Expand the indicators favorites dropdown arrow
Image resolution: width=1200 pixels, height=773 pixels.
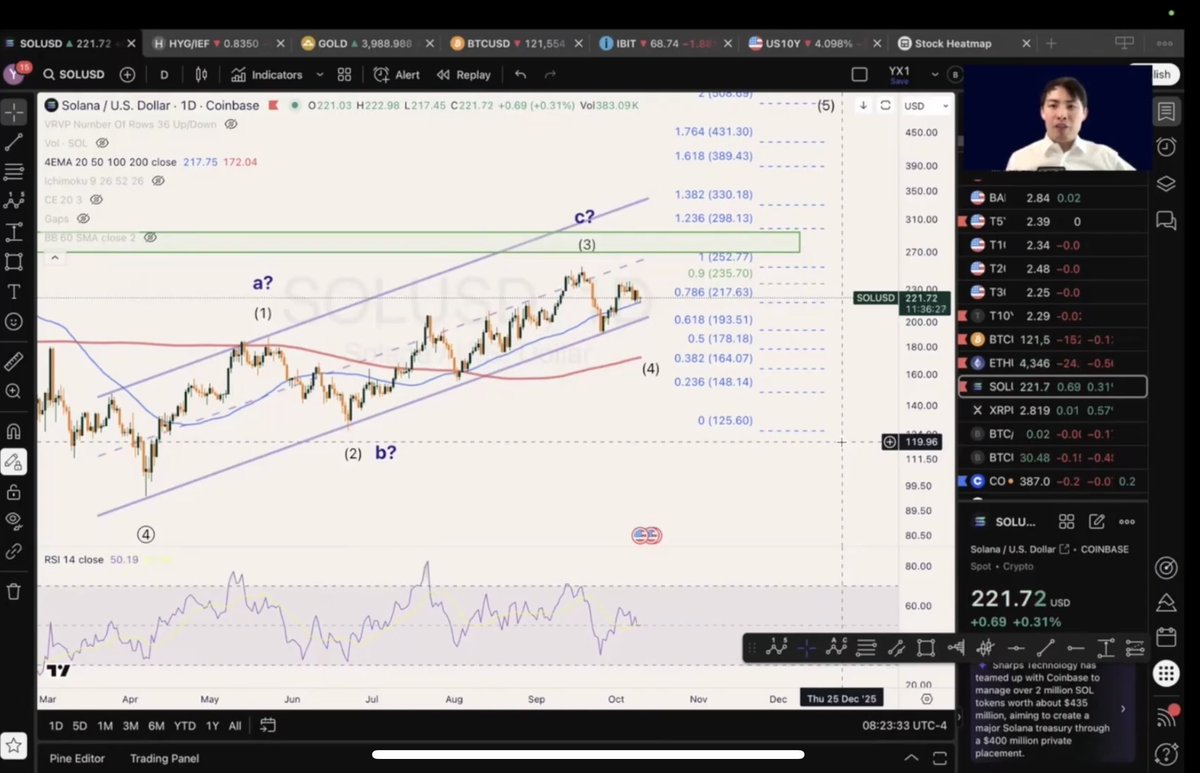coord(319,75)
